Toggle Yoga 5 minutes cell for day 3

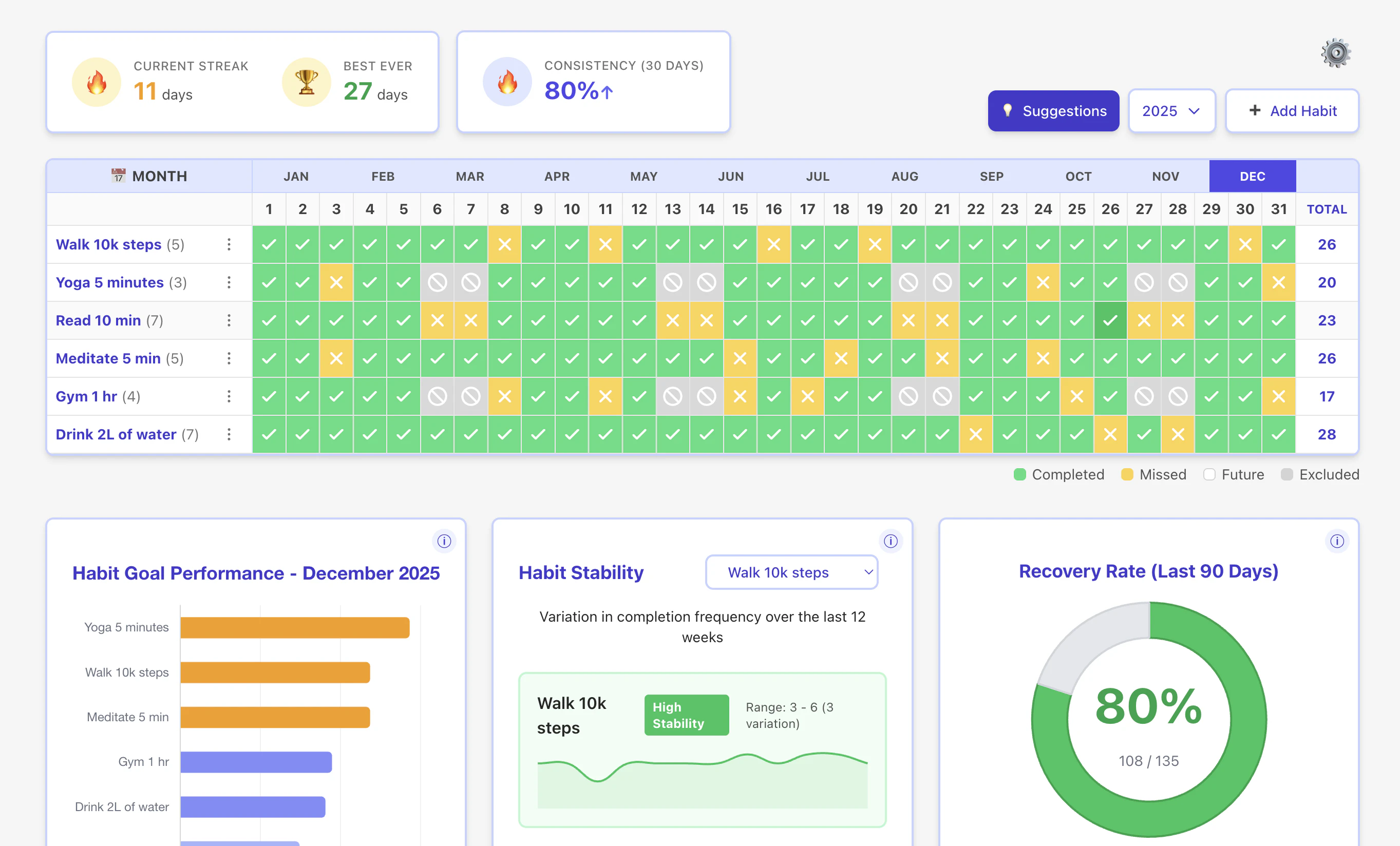click(x=336, y=282)
